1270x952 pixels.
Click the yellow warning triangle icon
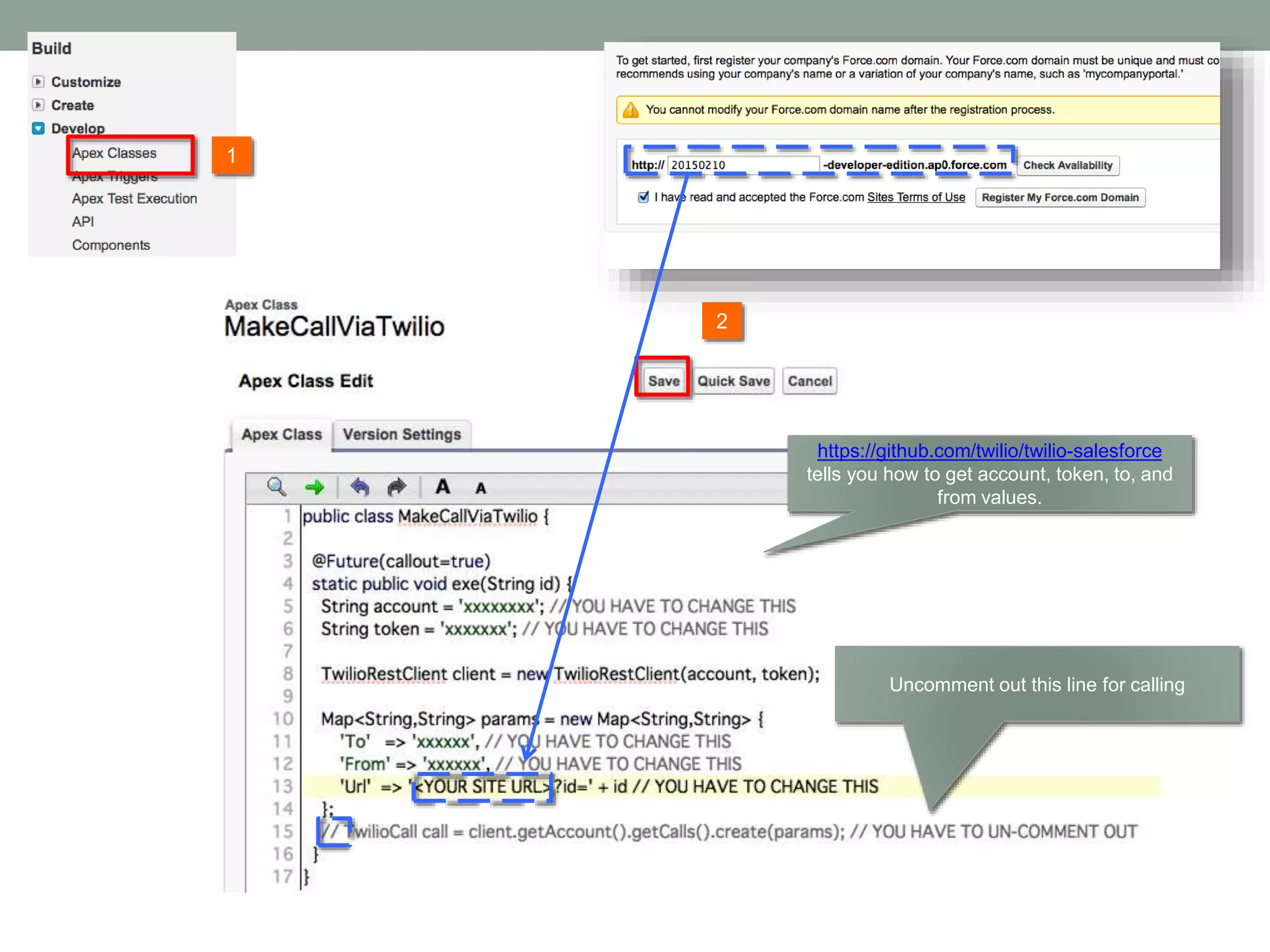pyautogui.click(x=631, y=110)
